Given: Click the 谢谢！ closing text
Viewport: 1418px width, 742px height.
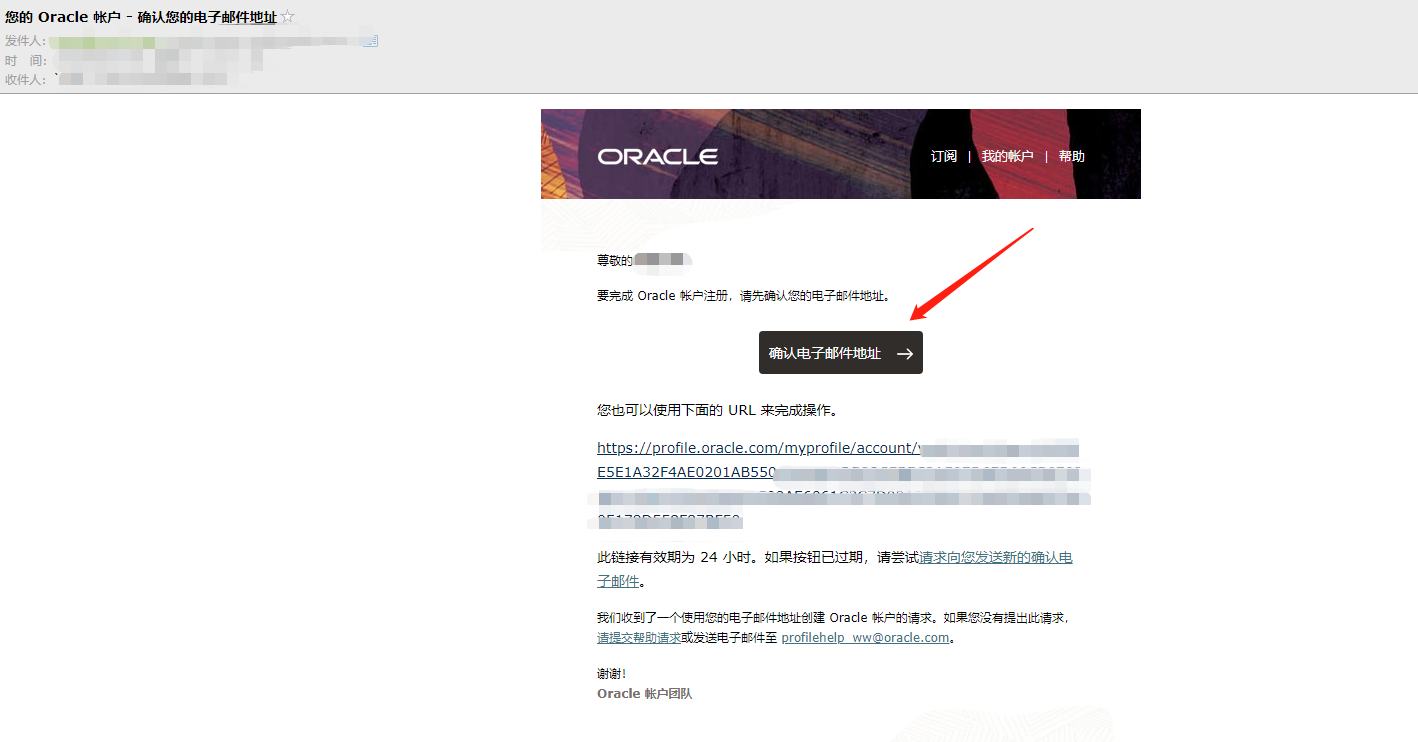Looking at the screenshot, I should click(x=612, y=674).
